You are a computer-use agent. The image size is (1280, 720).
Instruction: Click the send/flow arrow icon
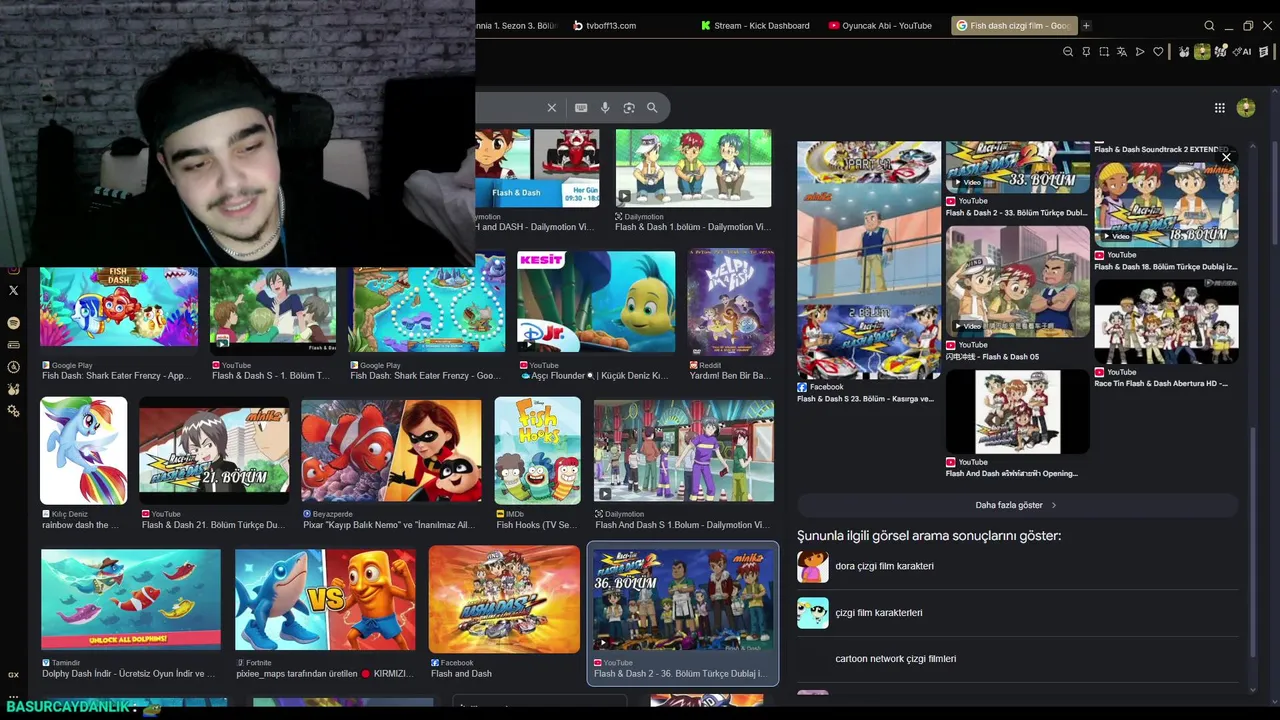(1140, 52)
